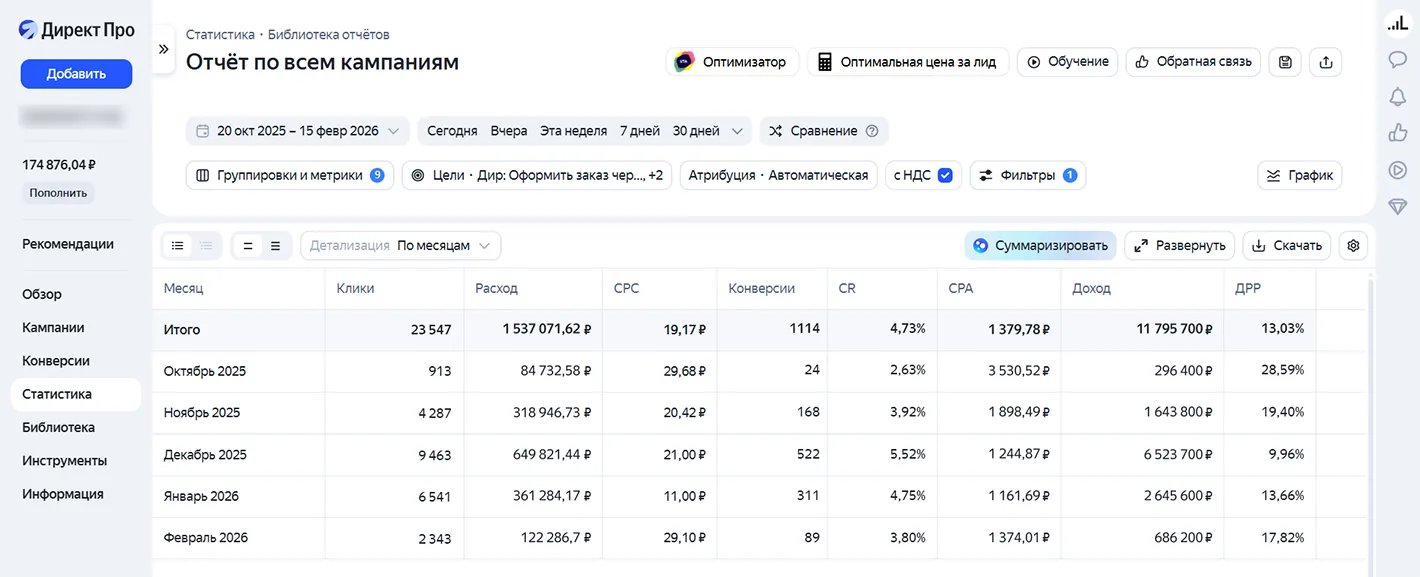Click Пополнить to top up balance
This screenshot has width=1420, height=577.
coord(58,193)
